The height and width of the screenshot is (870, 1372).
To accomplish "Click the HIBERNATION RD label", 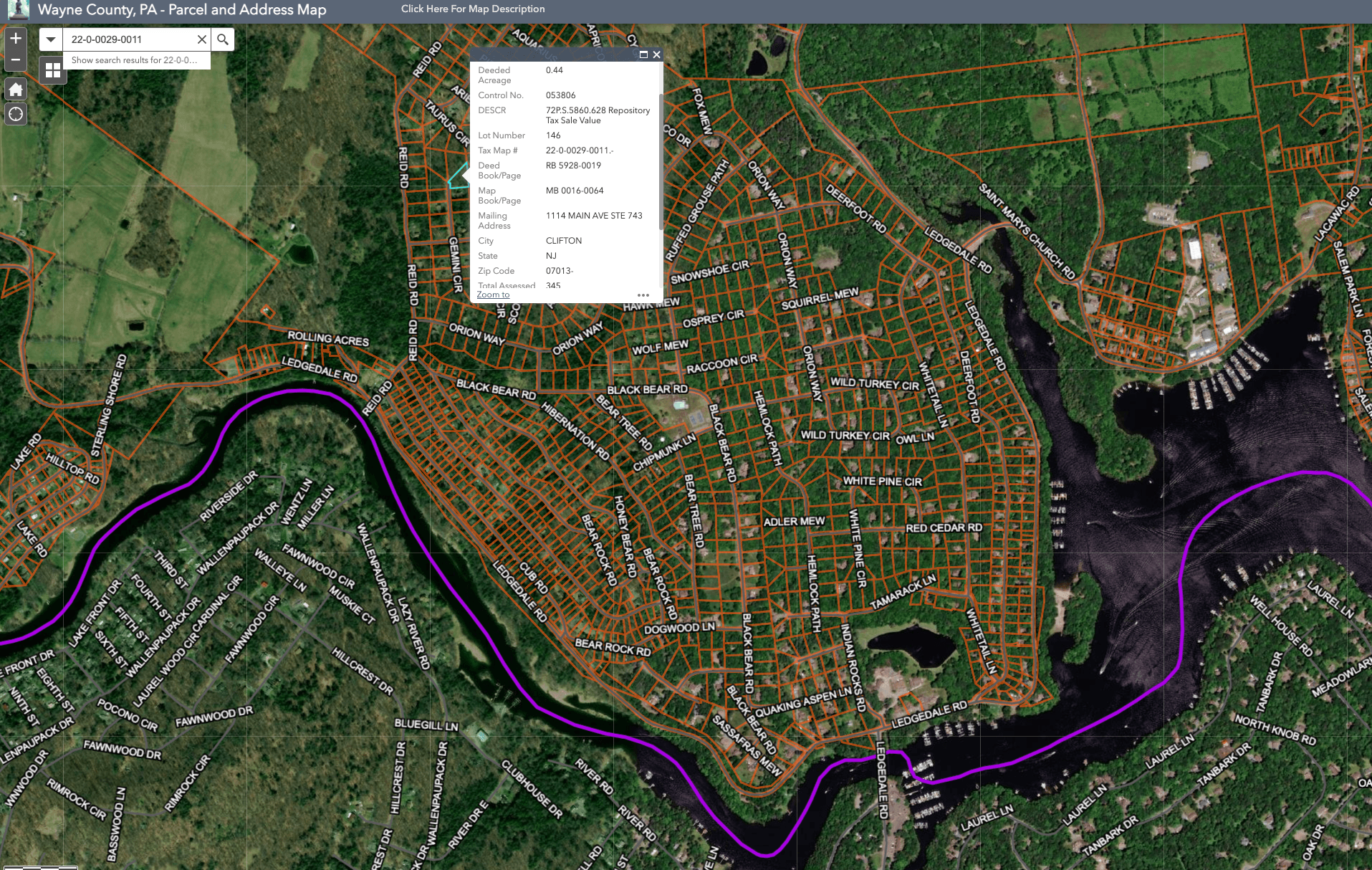I will pos(575,431).
